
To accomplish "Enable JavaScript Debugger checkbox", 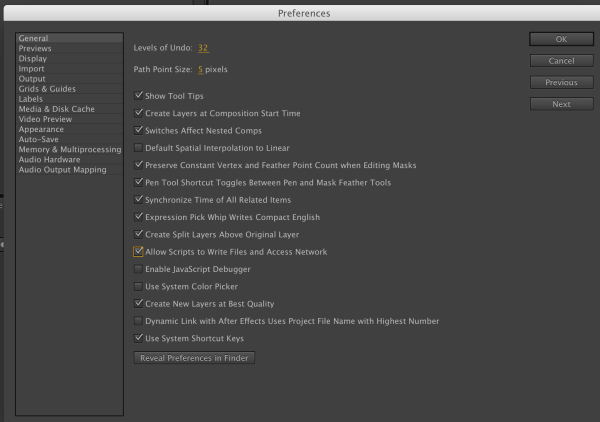I will tap(138, 269).
